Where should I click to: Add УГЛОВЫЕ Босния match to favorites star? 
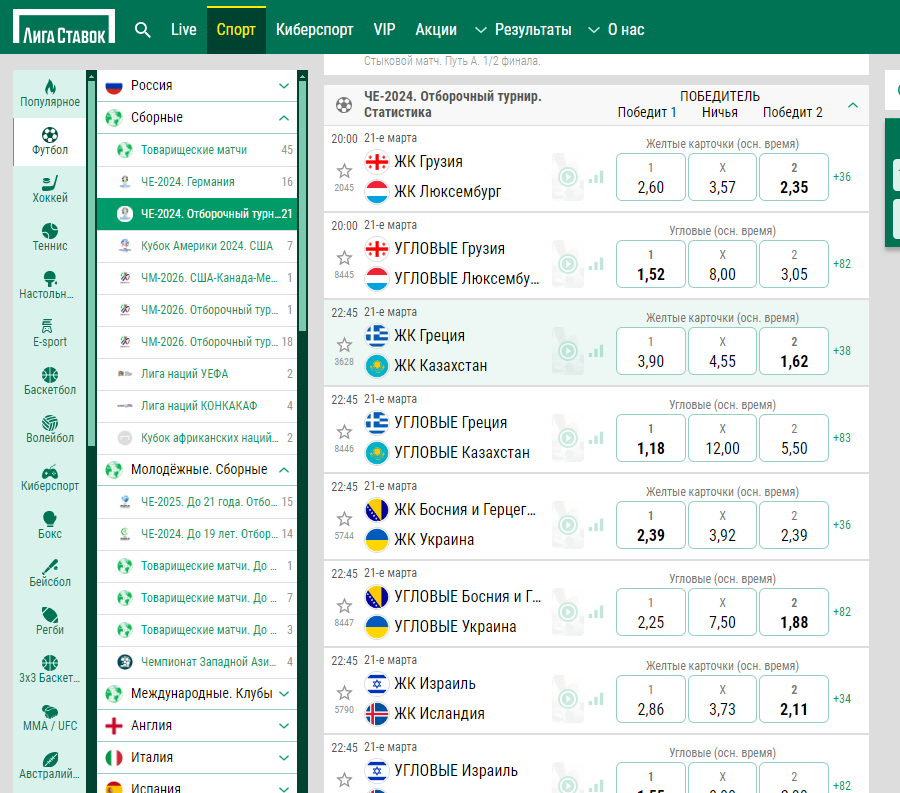tap(344, 606)
